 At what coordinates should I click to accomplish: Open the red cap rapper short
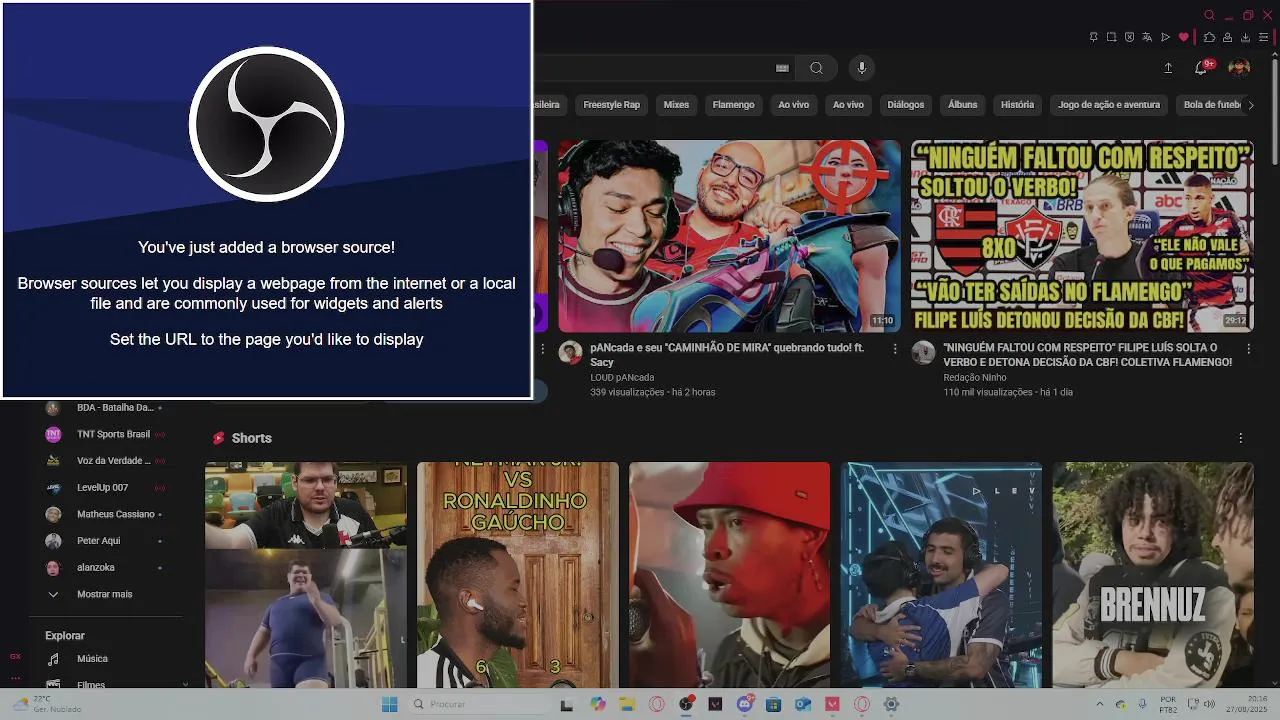pyautogui.click(x=729, y=575)
